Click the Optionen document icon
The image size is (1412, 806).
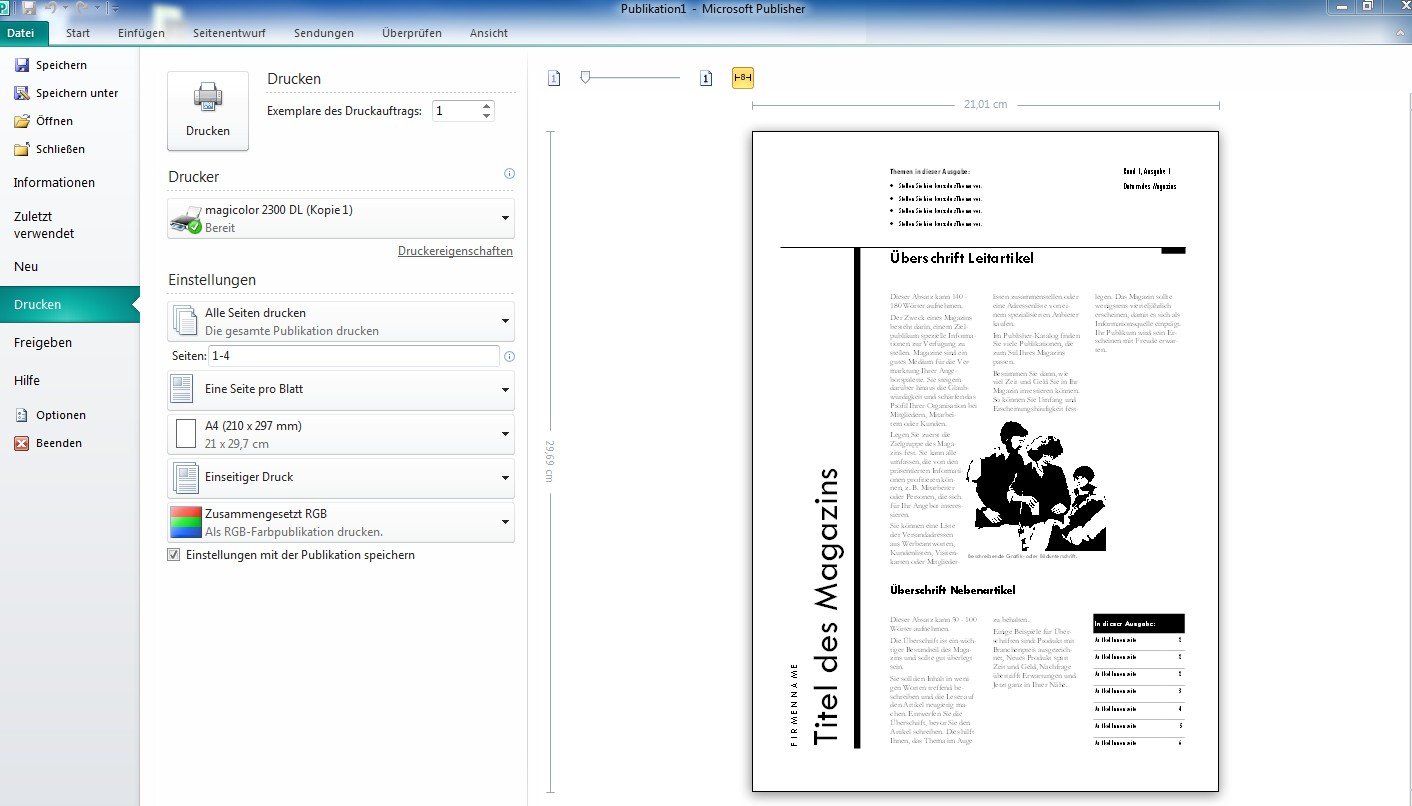pyautogui.click(x=22, y=415)
